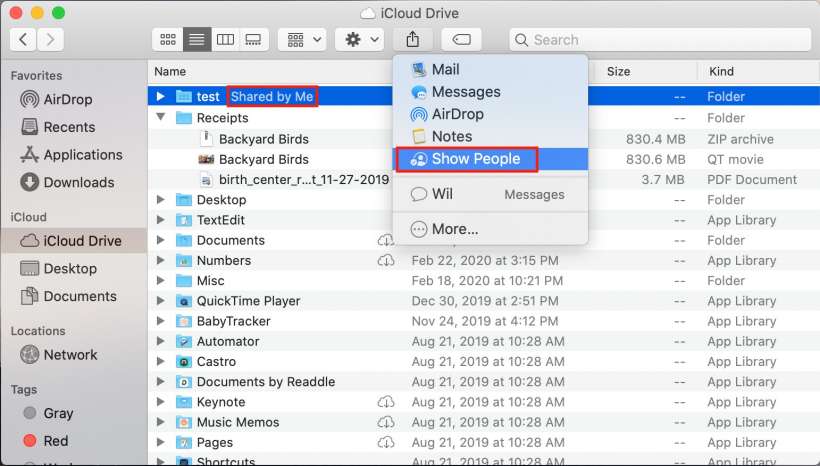Expand the QuickTime Player folder triangle
Image resolution: width=820 pixels, height=466 pixels.
click(x=161, y=301)
